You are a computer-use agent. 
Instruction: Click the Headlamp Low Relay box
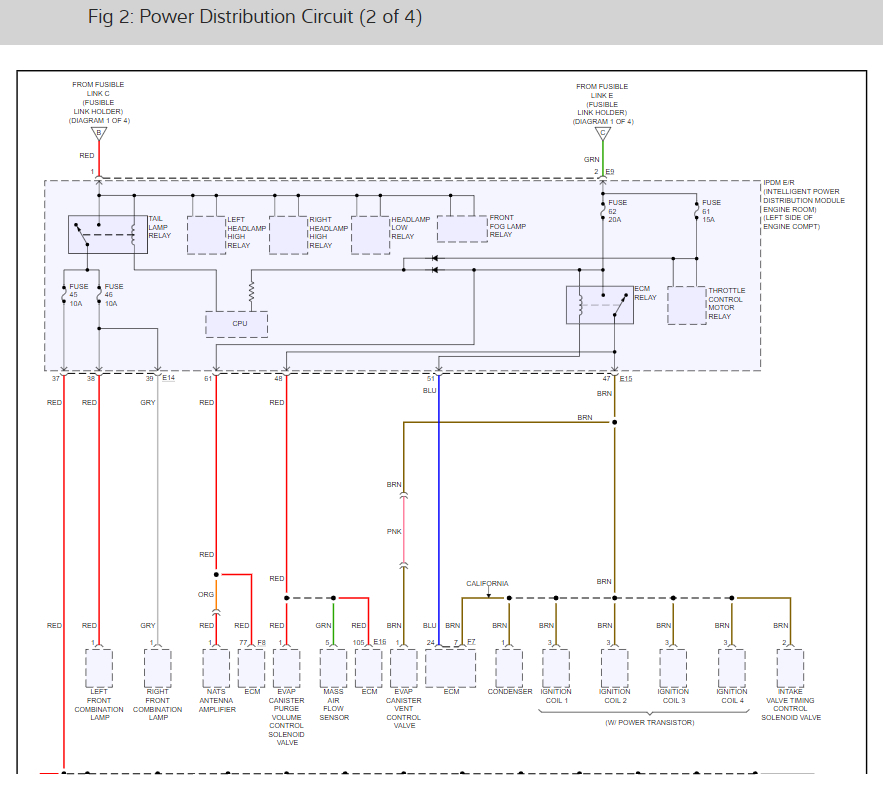tap(371, 235)
